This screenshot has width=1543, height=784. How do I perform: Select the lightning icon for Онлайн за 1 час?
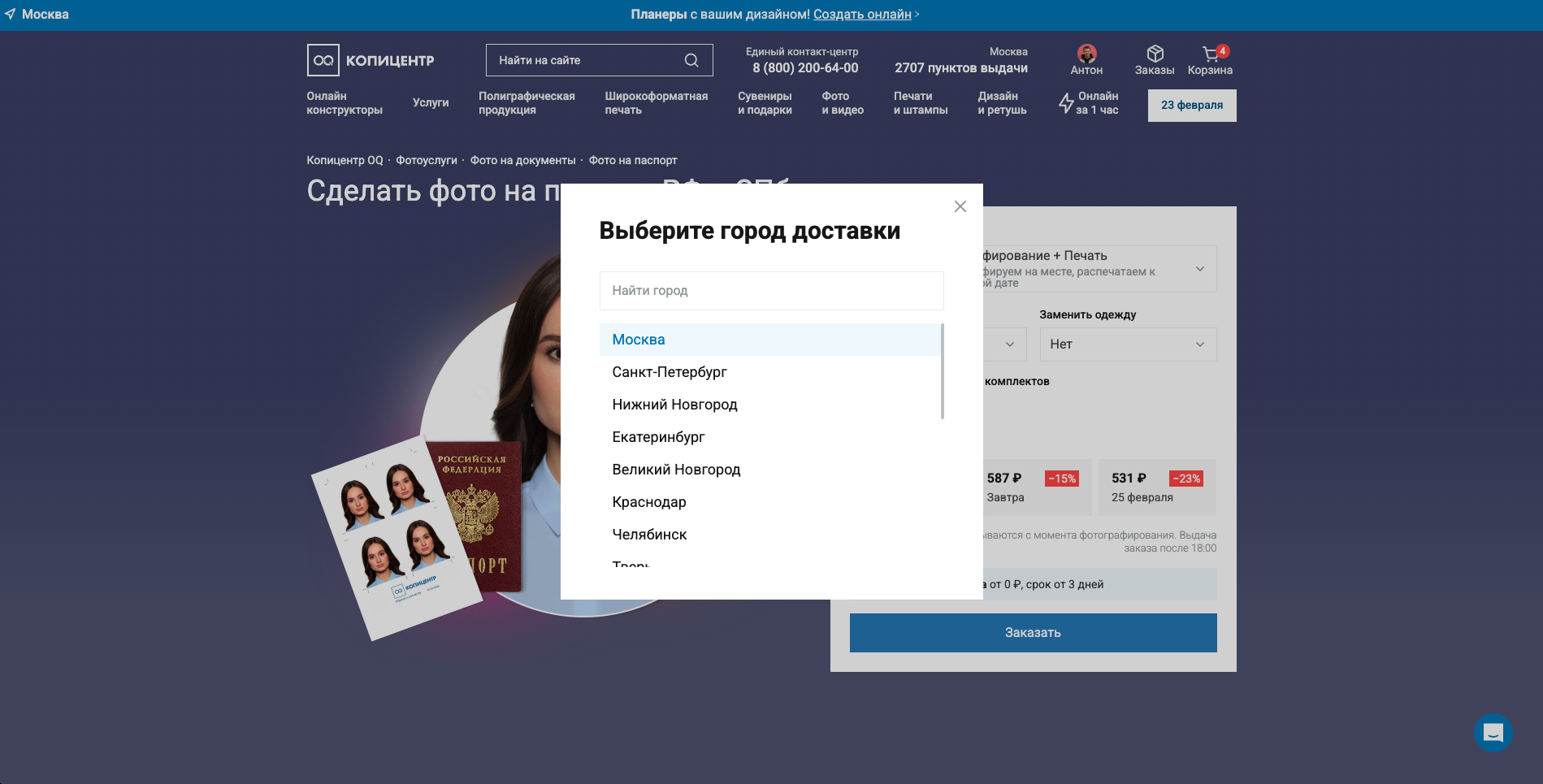pos(1065,103)
